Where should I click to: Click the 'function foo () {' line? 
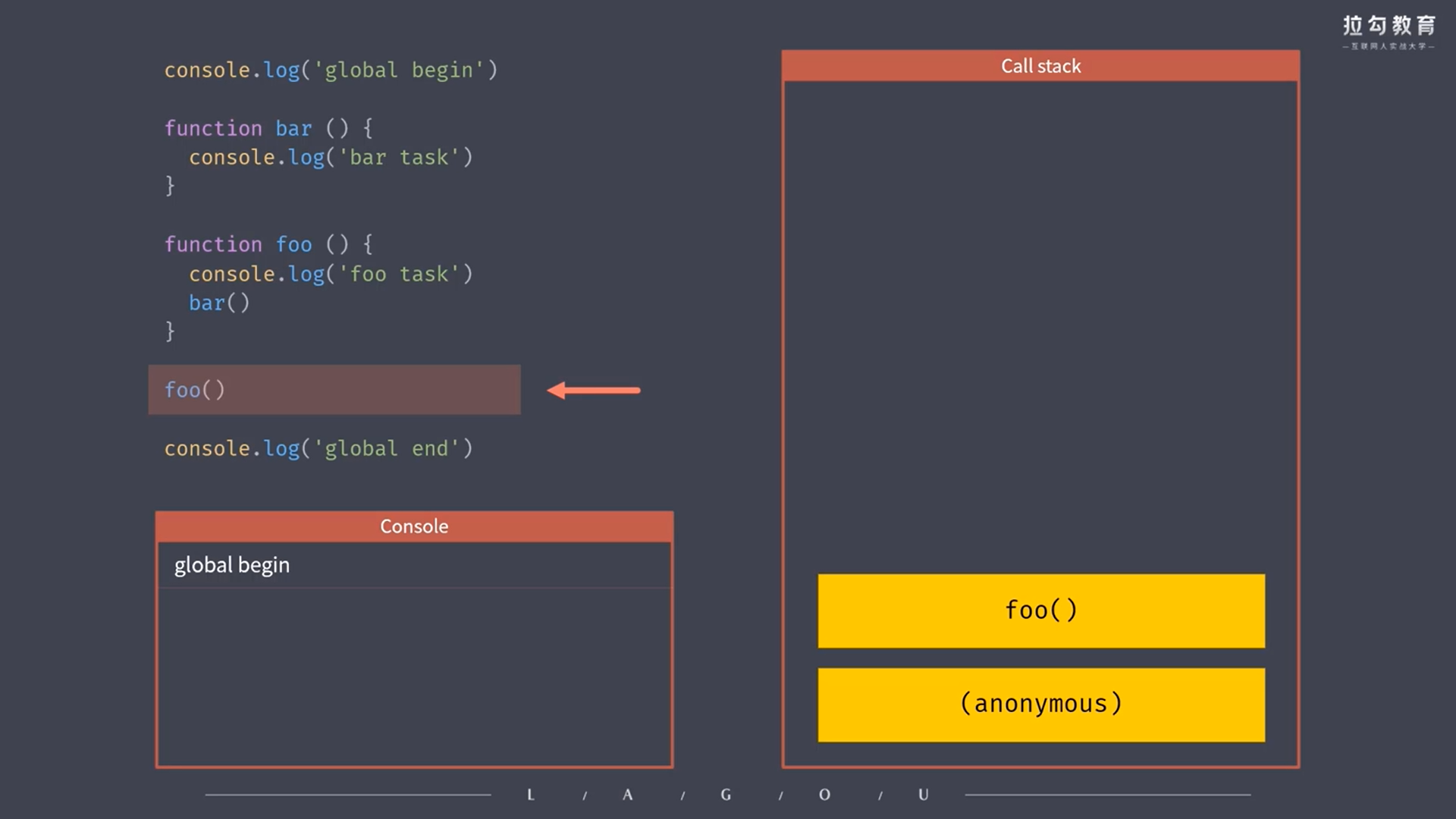tap(268, 244)
